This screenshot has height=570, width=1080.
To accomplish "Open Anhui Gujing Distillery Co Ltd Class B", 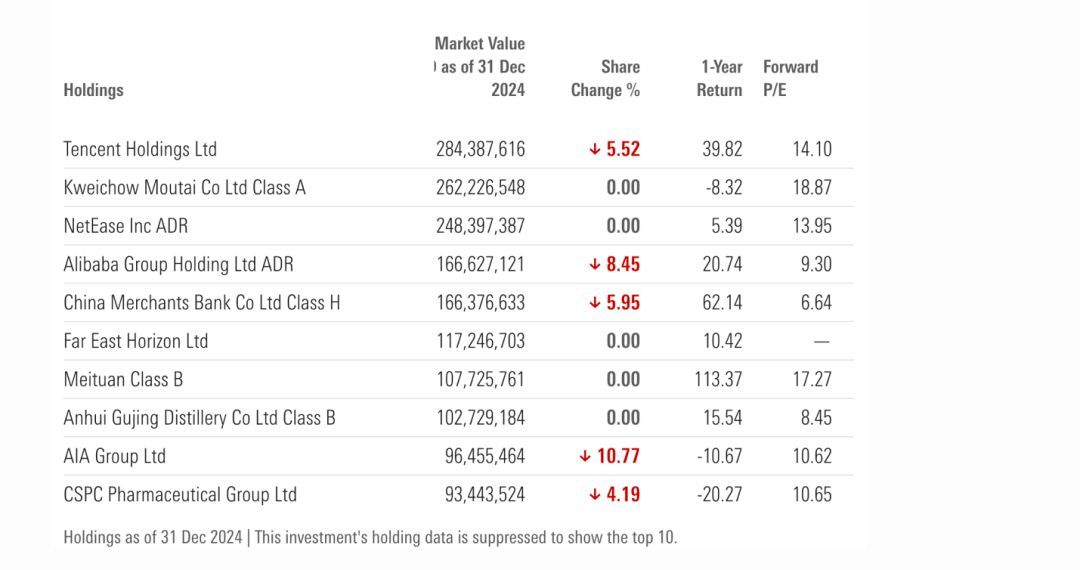I will (x=199, y=418).
